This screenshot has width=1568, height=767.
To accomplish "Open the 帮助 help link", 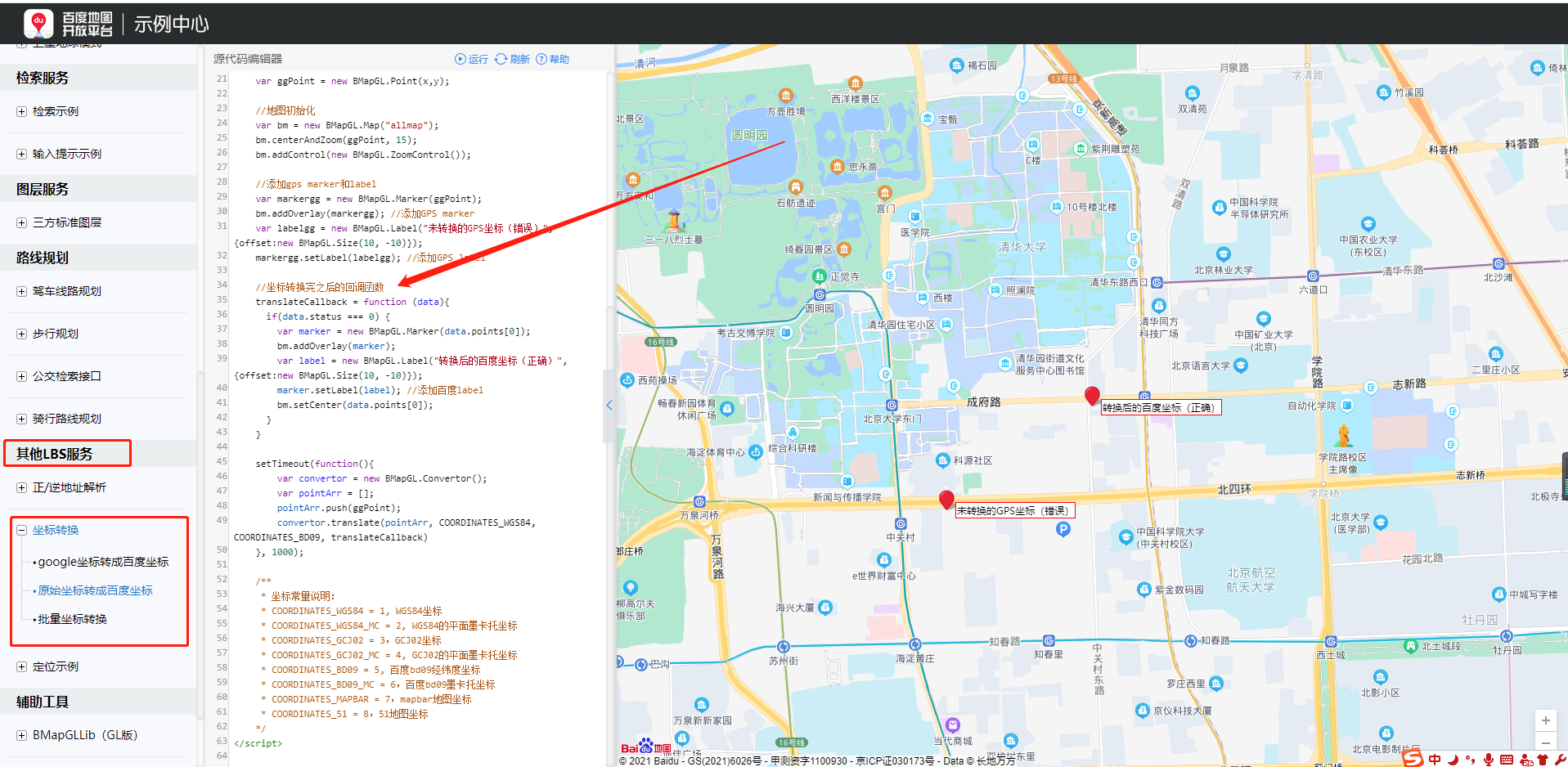I will (553, 59).
